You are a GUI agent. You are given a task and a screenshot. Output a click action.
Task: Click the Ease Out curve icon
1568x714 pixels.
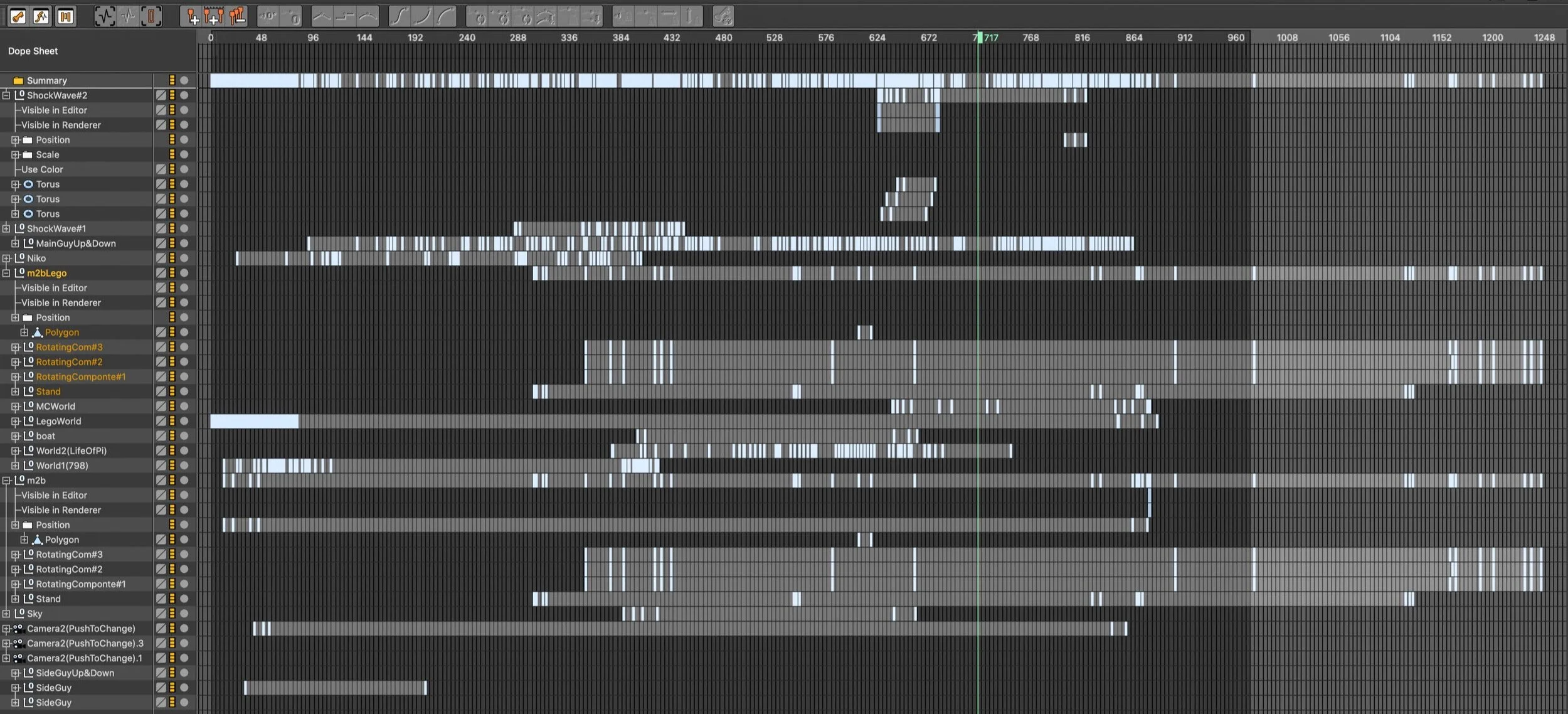tap(446, 16)
